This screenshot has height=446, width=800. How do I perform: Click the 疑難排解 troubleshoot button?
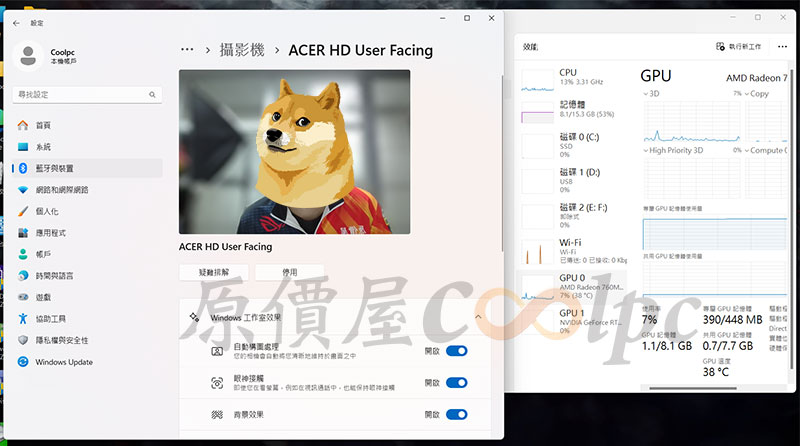[x=214, y=272]
